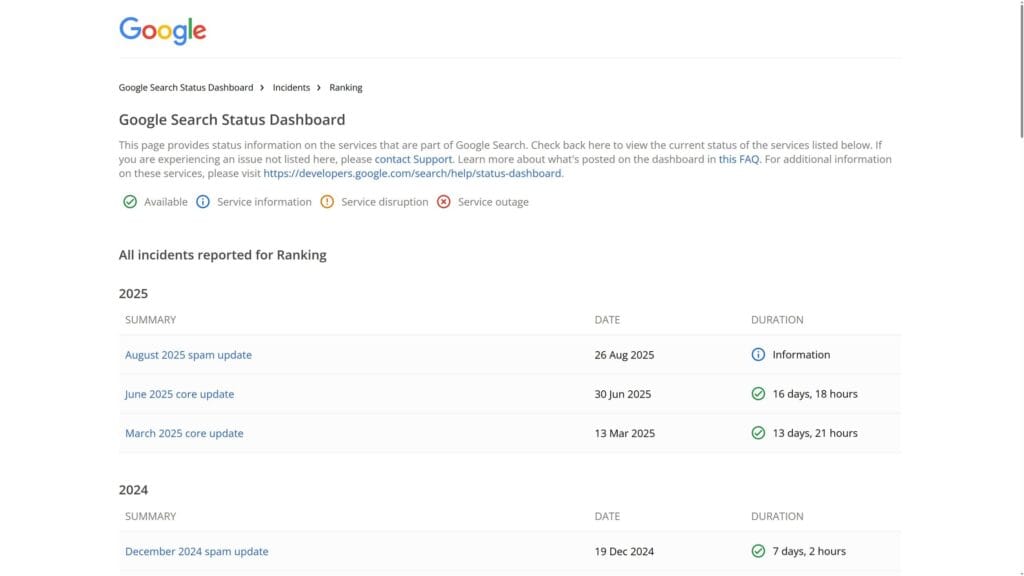Click the green Available legend icon
1024x576 pixels.
(130, 202)
